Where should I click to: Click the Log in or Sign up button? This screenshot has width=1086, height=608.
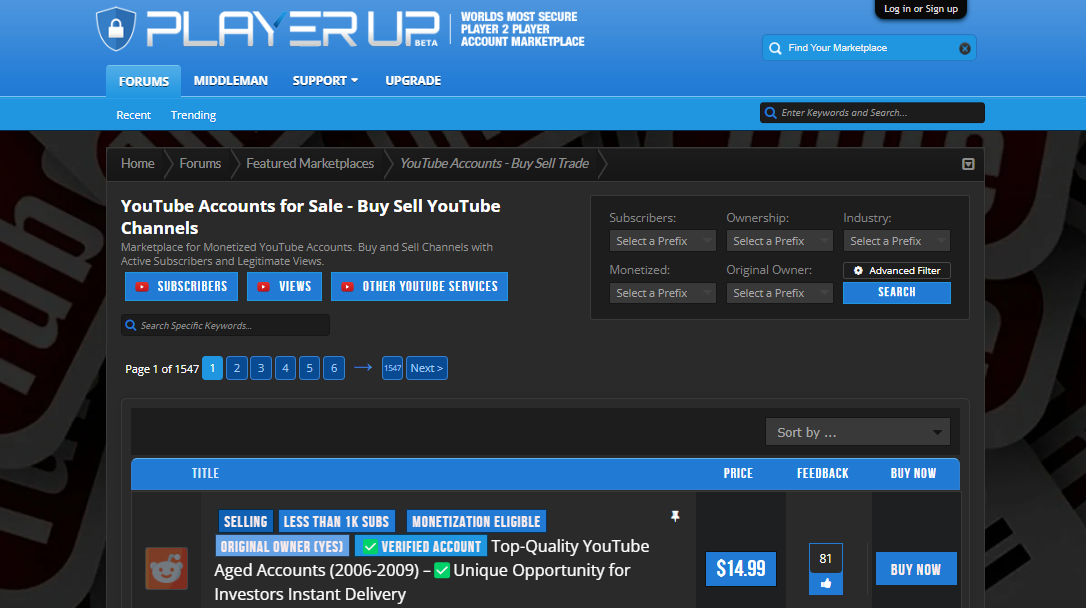click(x=920, y=9)
